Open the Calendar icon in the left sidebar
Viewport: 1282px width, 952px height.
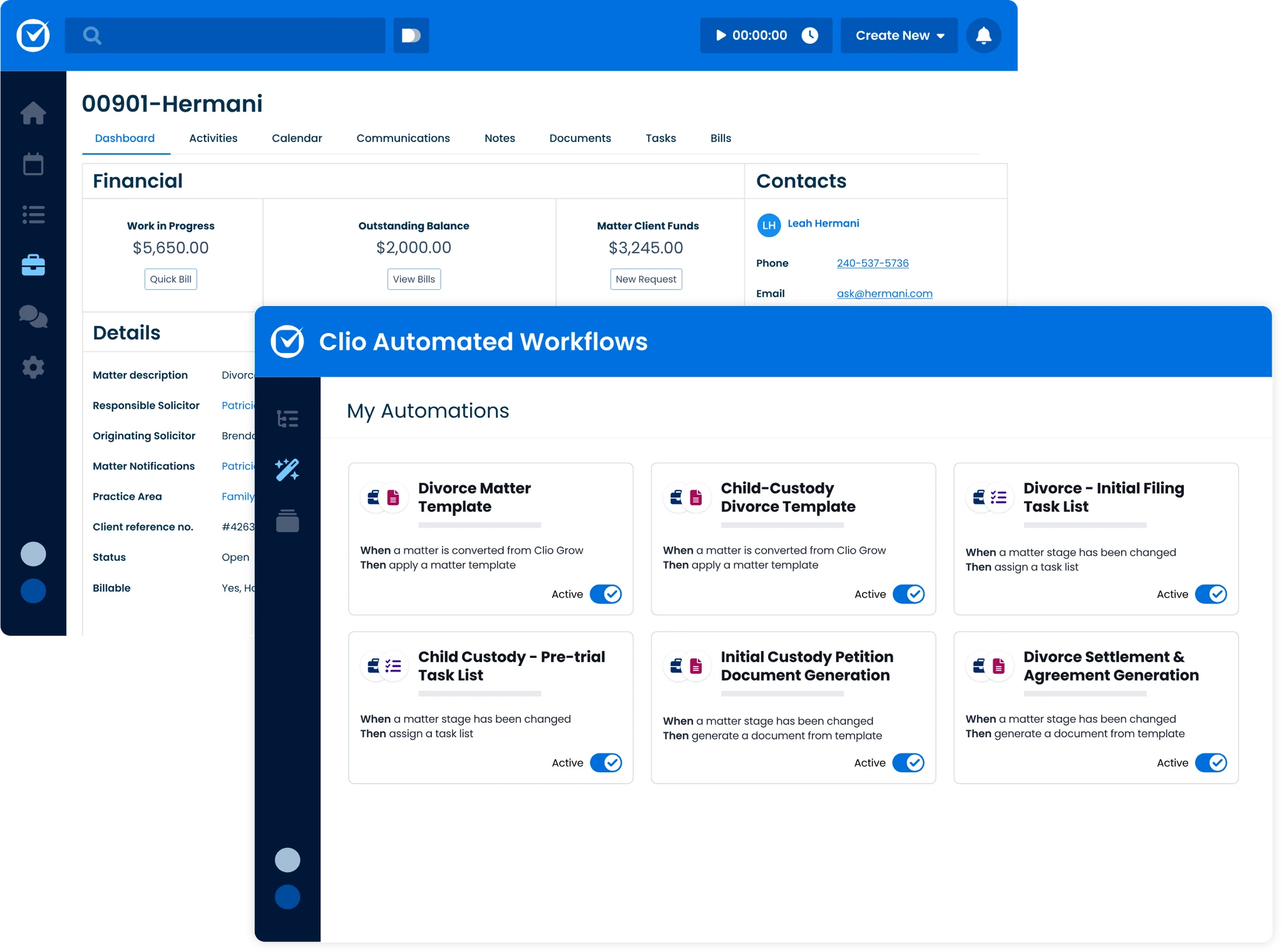click(33, 164)
